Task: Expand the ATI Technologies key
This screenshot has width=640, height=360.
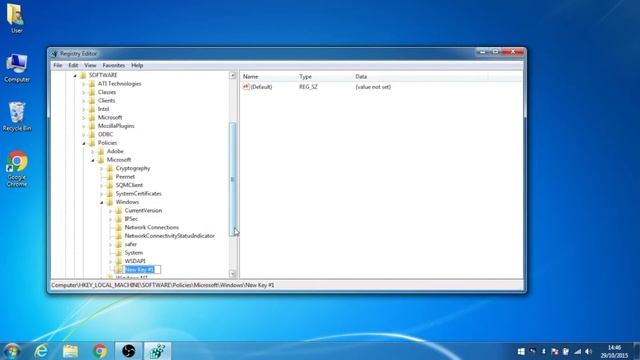Action: click(84, 84)
